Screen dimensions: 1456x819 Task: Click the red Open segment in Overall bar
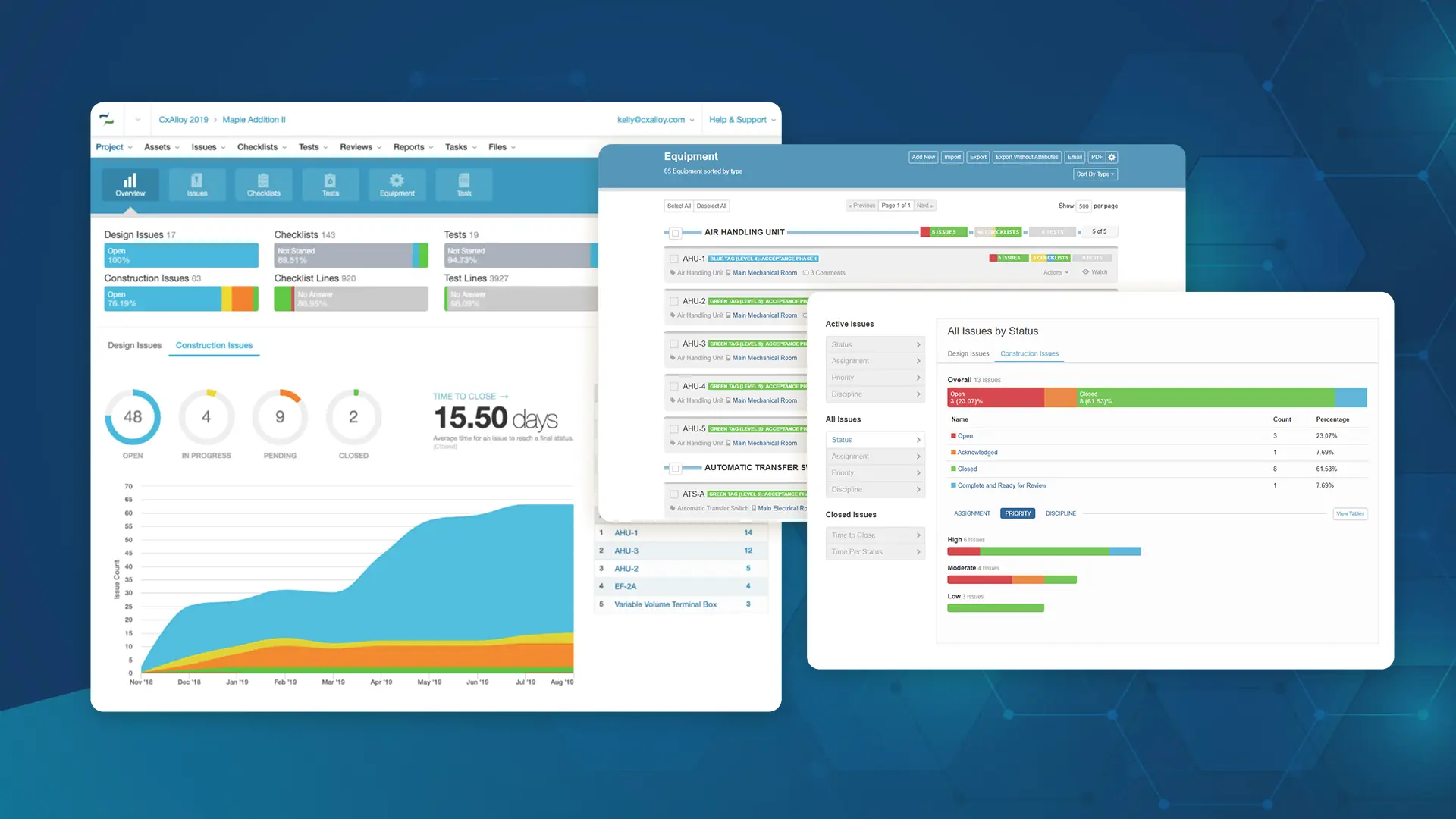[994, 397]
